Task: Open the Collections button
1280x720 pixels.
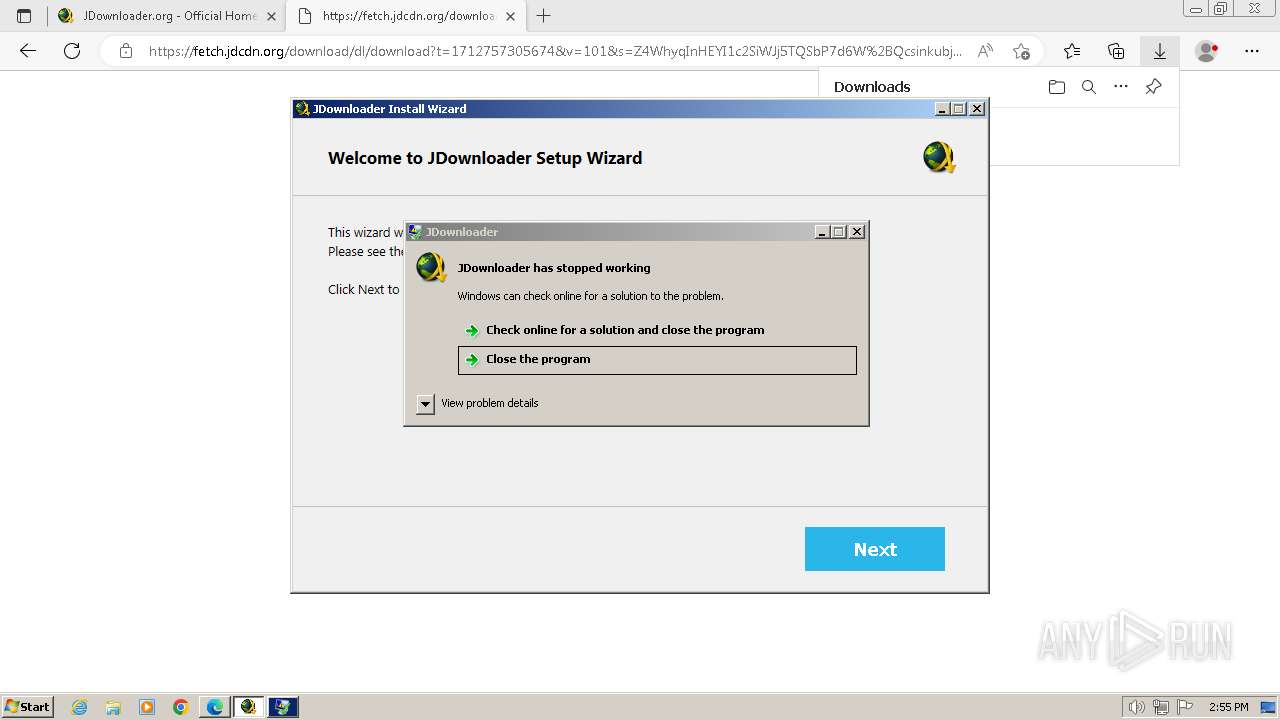Action: [x=1116, y=51]
